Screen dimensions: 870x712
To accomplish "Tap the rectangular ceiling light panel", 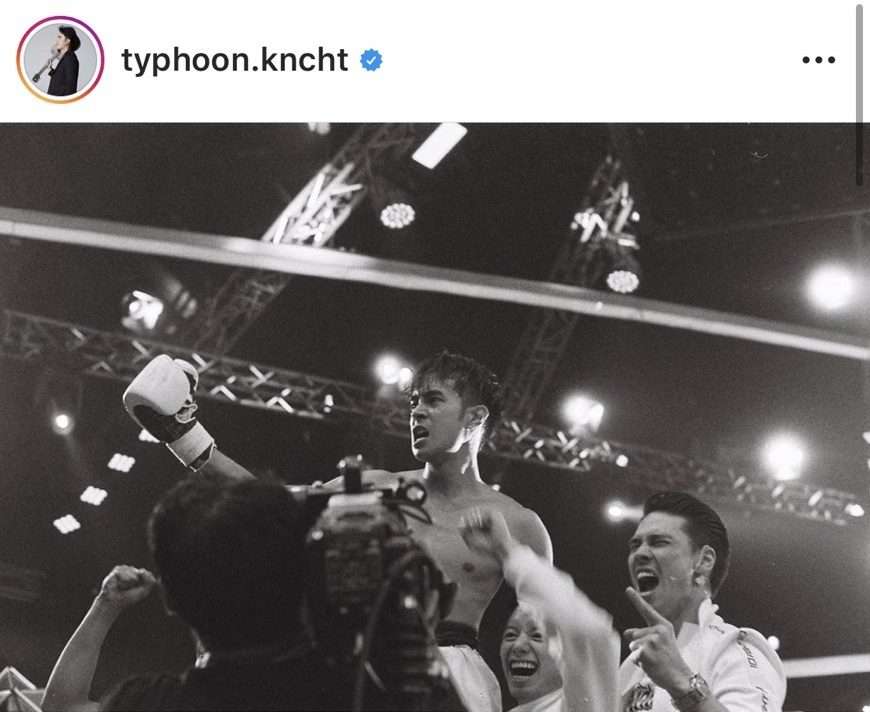I will (439, 145).
